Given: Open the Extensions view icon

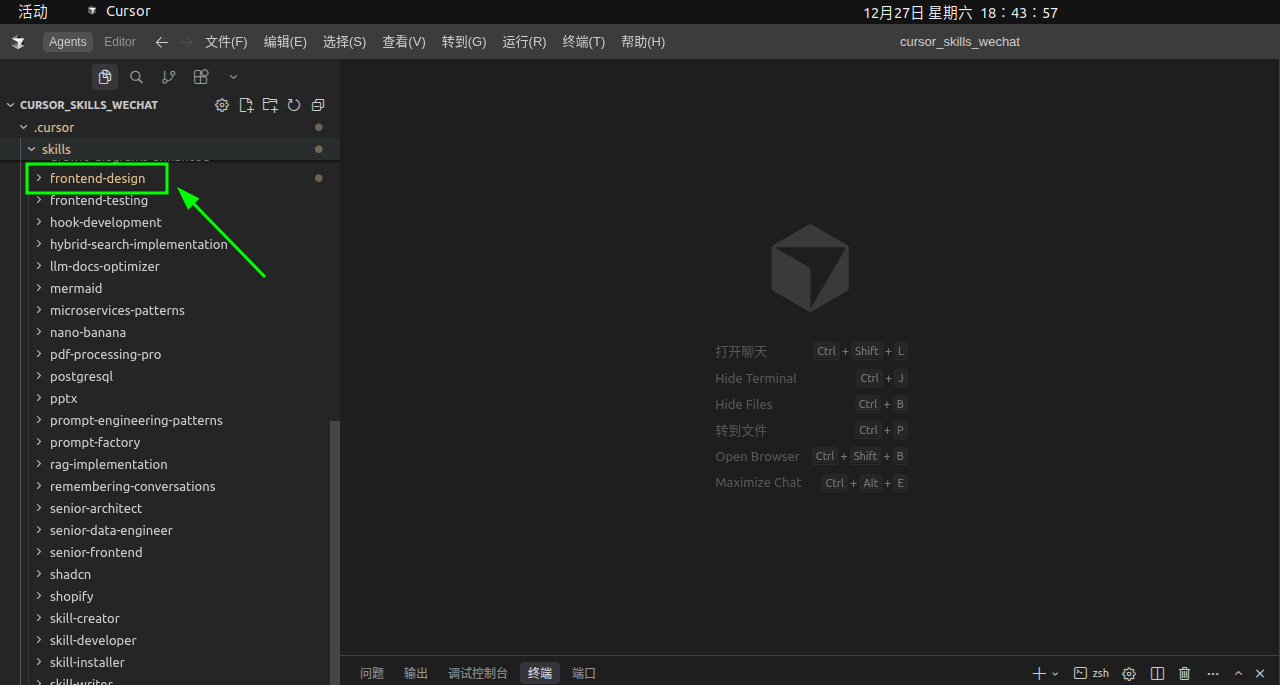Looking at the screenshot, I should [201, 77].
